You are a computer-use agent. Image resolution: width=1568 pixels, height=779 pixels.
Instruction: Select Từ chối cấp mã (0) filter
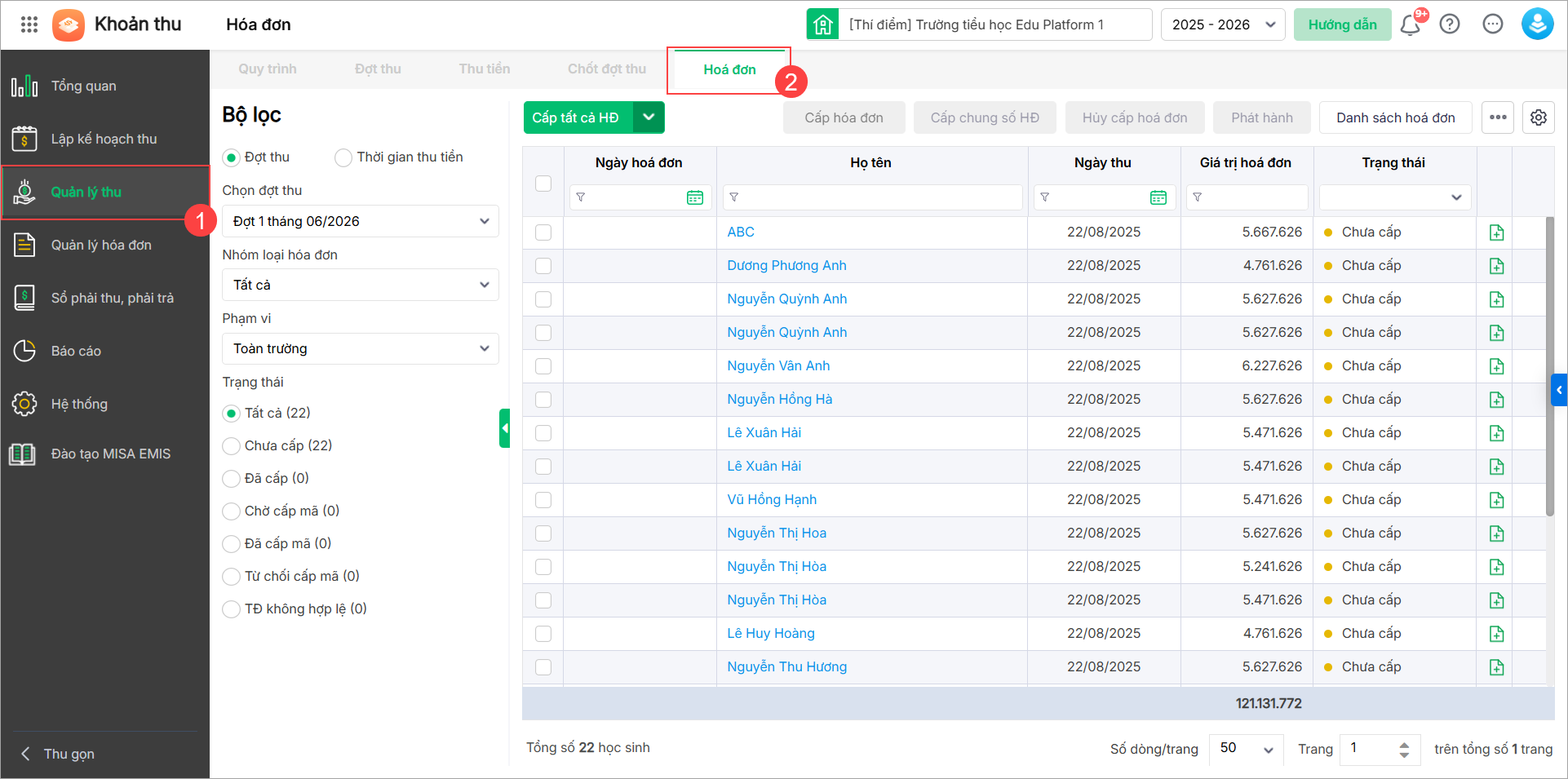(232, 577)
